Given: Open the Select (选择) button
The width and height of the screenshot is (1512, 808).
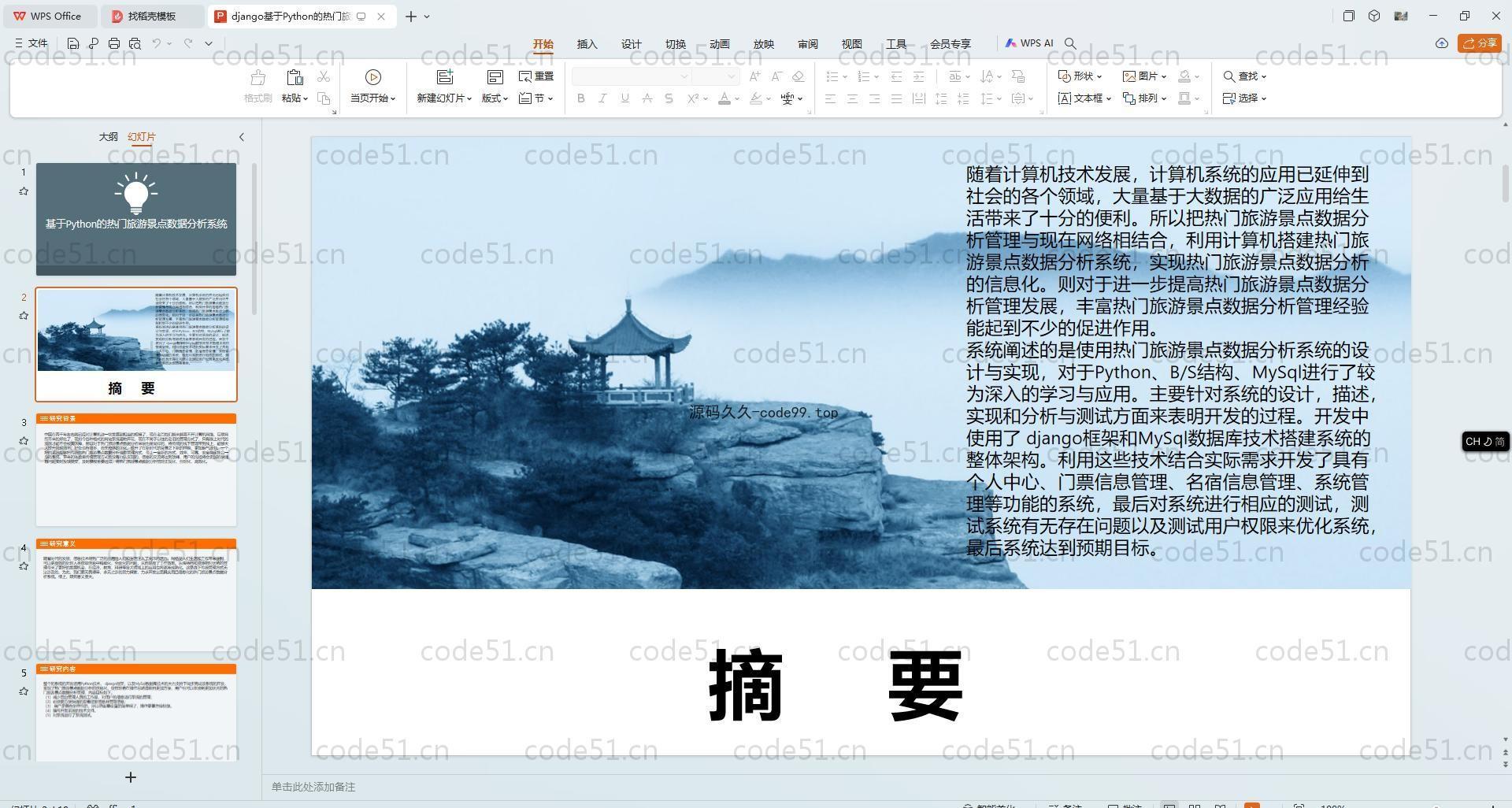Looking at the screenshot, I should pyautogui.click(x=1244, y=98).
